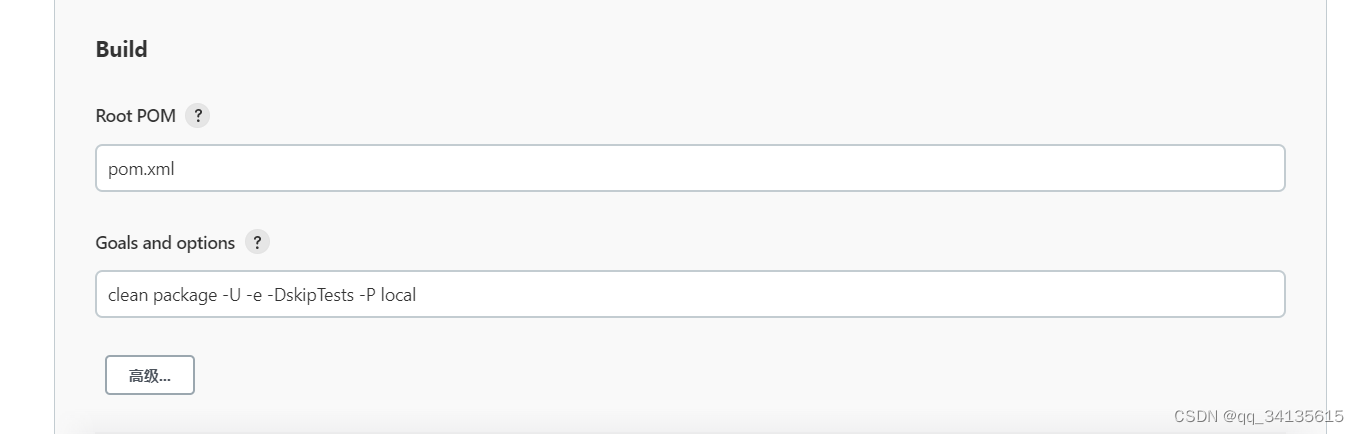Click the Build section heading
The width and height of the screenshot is (1359, 434).
pyautogui.click(x=121, y=49)
